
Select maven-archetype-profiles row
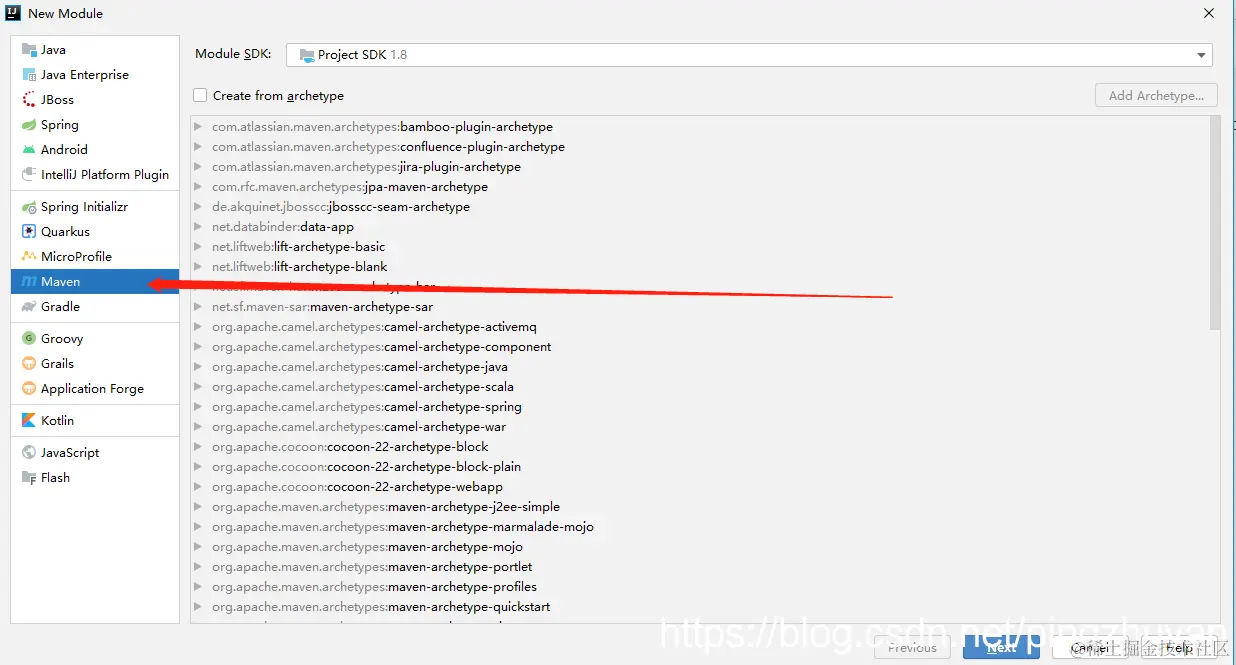click(700, 587)
